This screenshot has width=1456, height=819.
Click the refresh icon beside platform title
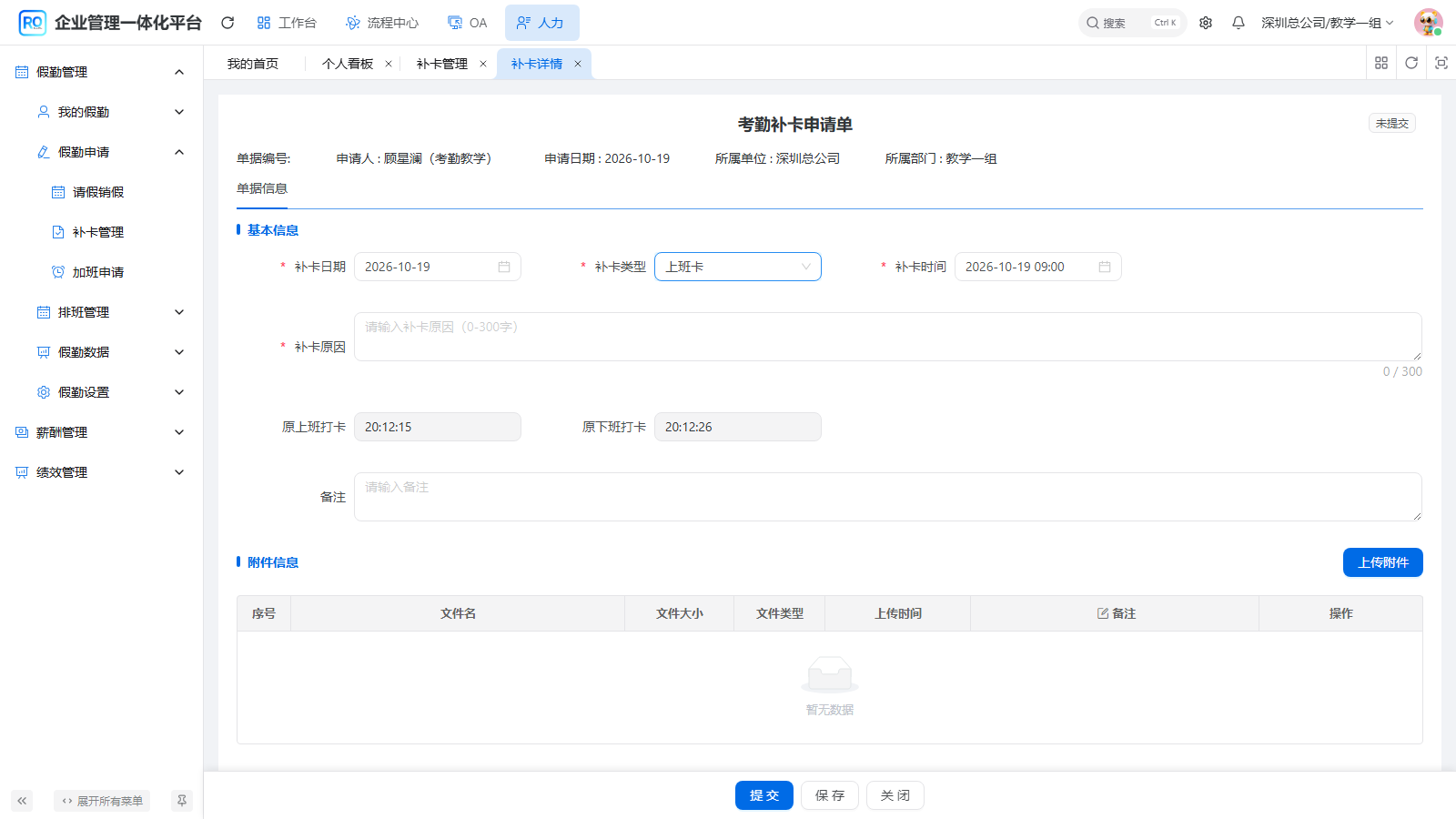pos(227,23)
